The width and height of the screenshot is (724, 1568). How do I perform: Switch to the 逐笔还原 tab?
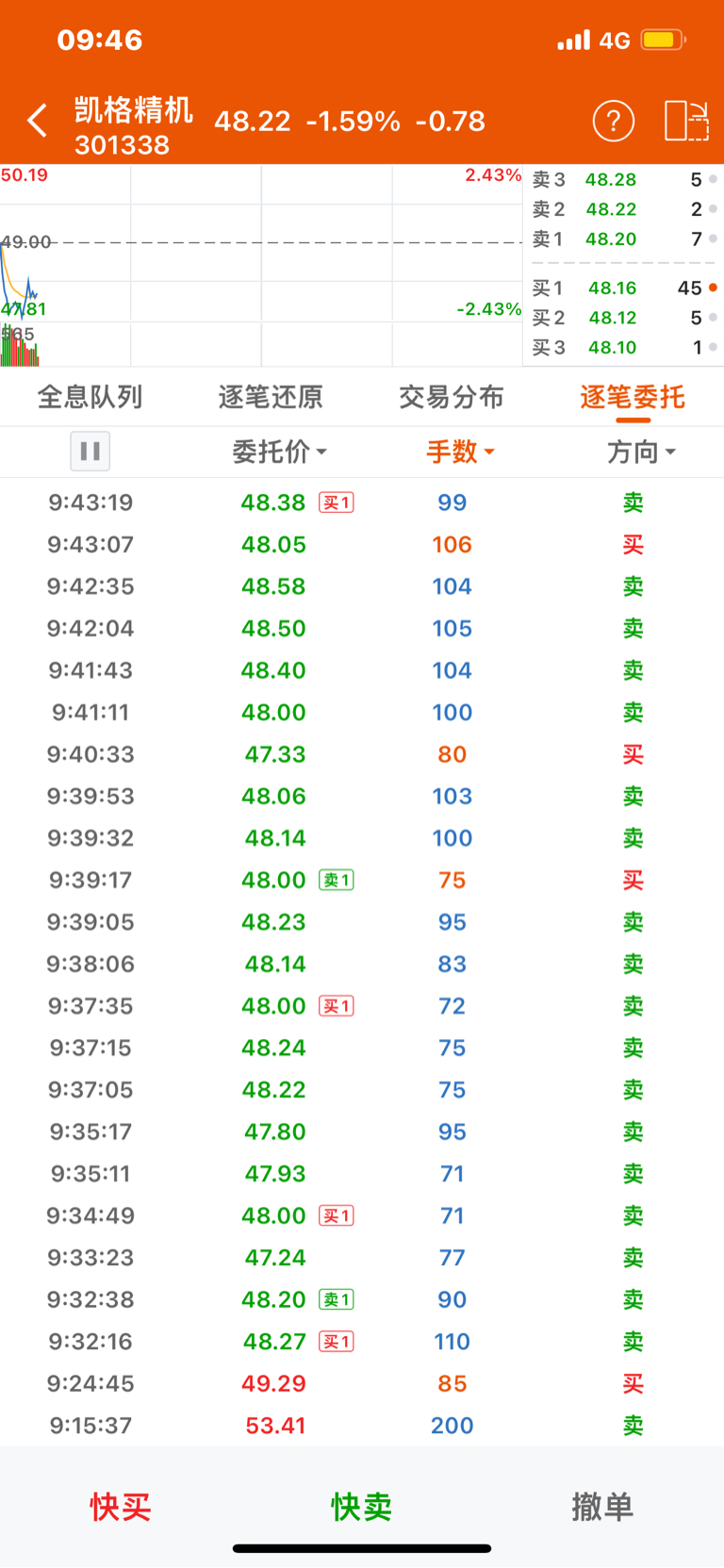tap(271, 397)
